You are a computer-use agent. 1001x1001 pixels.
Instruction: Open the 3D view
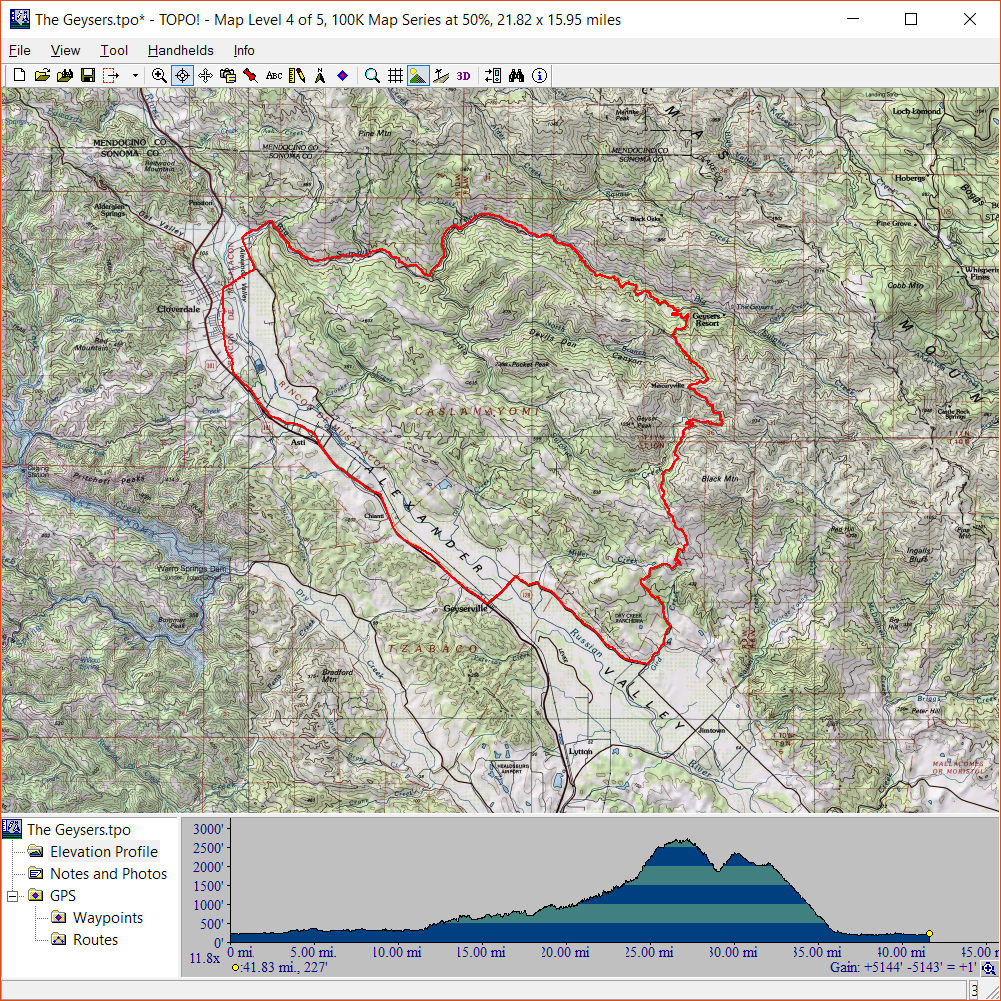(x=463, y=75)
